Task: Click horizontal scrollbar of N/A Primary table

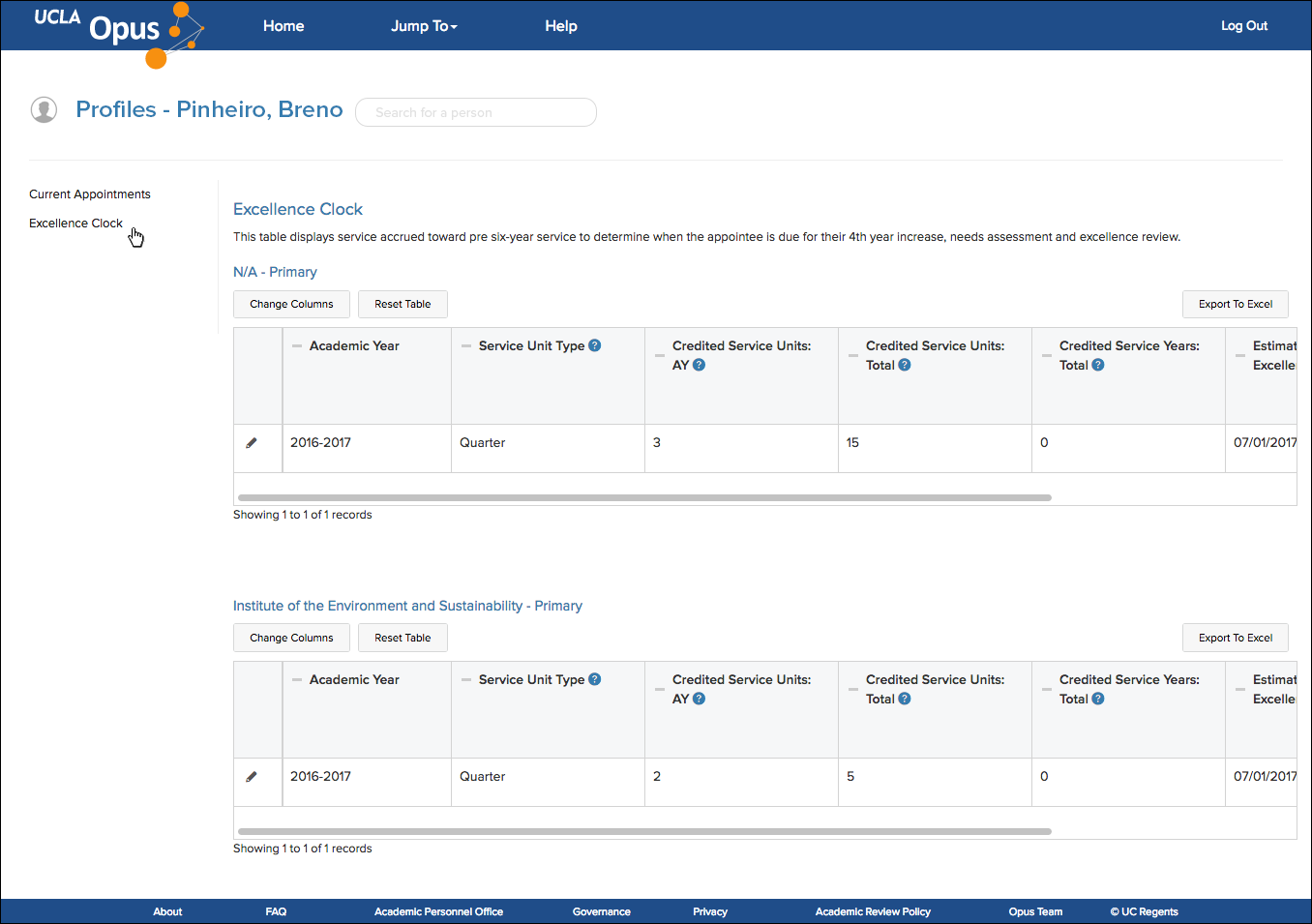Action: [644, 497]
